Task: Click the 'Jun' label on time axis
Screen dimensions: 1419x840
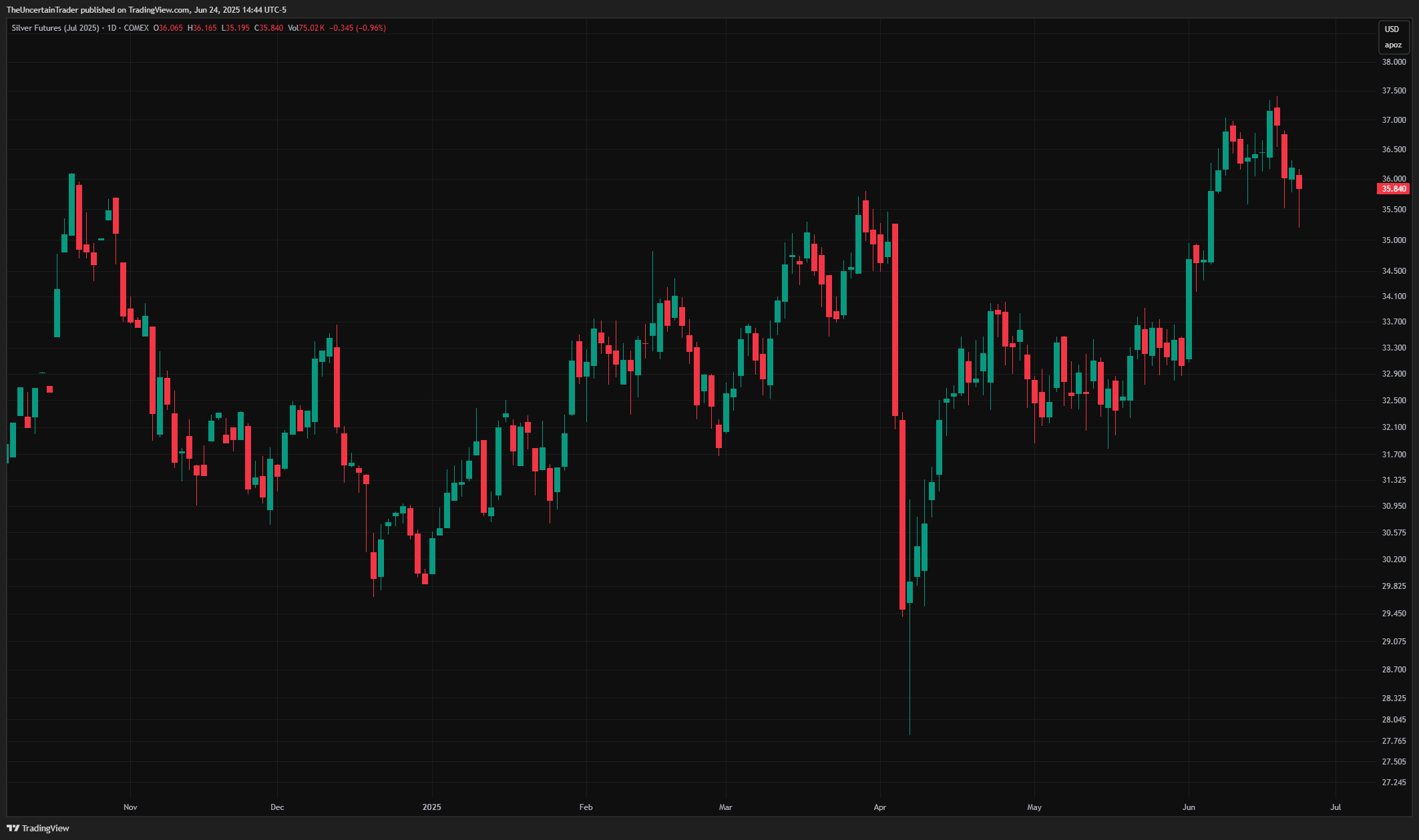Action: click(x=1189, y=807)
